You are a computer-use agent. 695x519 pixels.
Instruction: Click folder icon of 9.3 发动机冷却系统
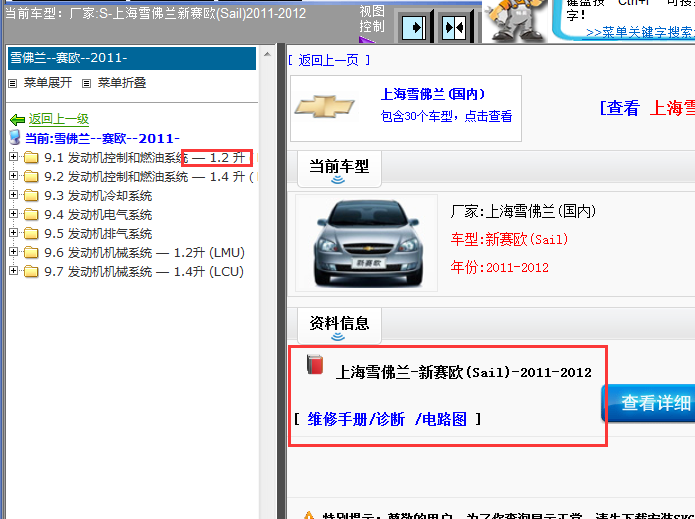[31, 195]
